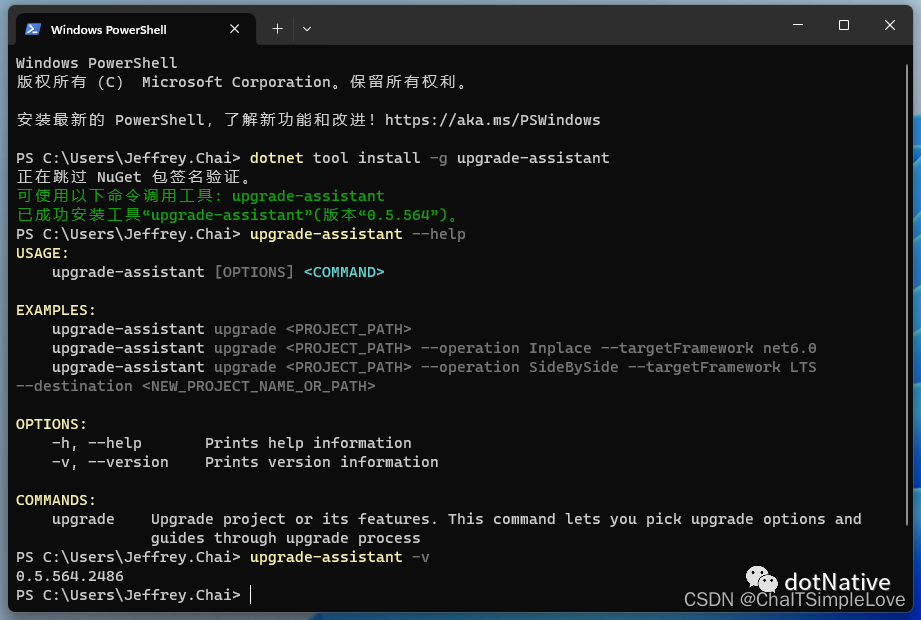
Task: Click the OPTIONS: heading
Action: point(51,424)
